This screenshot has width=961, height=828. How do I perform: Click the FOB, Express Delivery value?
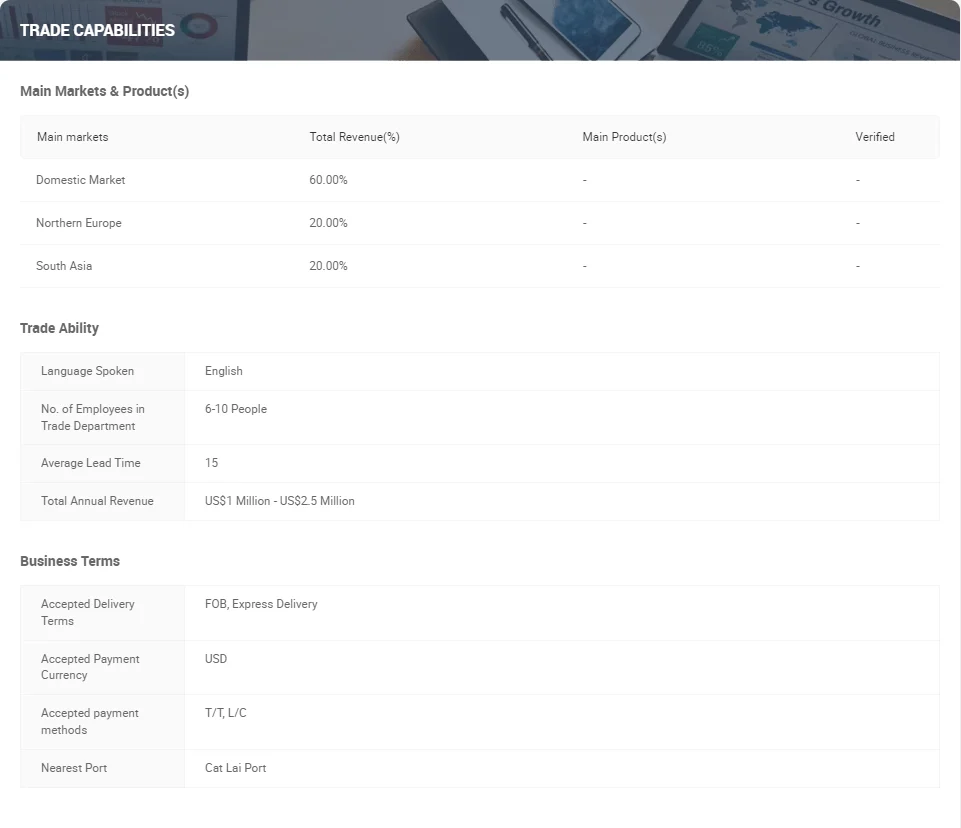click(x=261, y=604)
